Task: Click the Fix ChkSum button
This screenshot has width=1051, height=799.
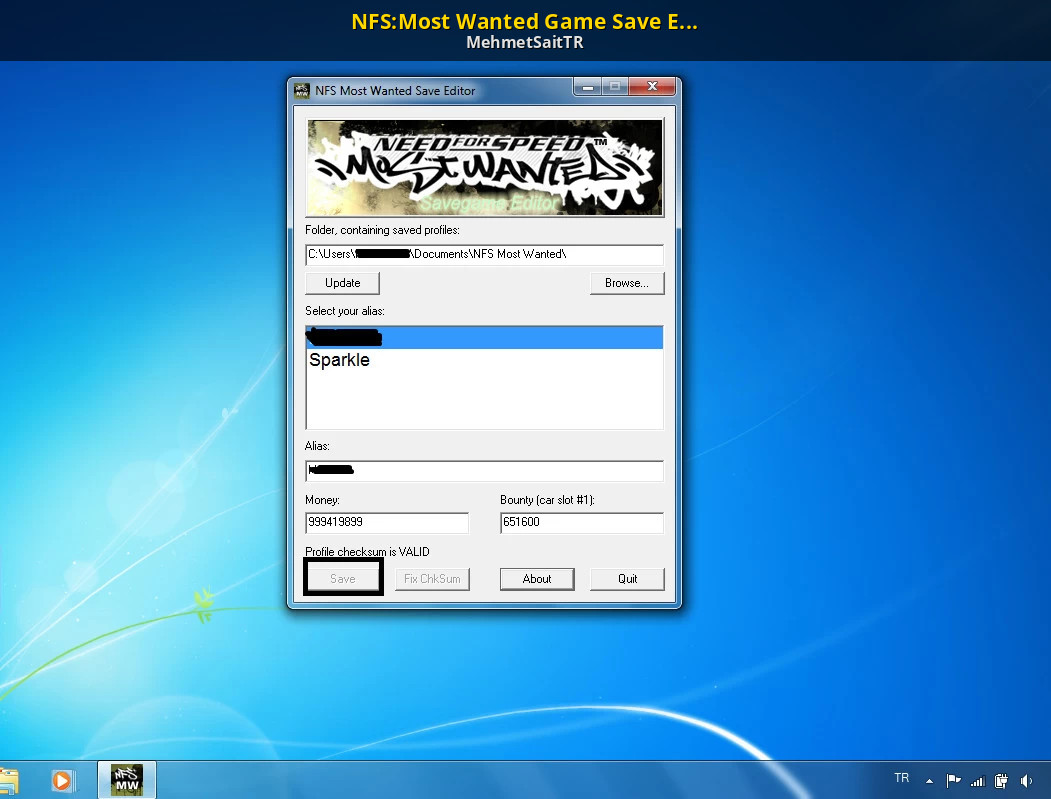Action: coord(432,579)
